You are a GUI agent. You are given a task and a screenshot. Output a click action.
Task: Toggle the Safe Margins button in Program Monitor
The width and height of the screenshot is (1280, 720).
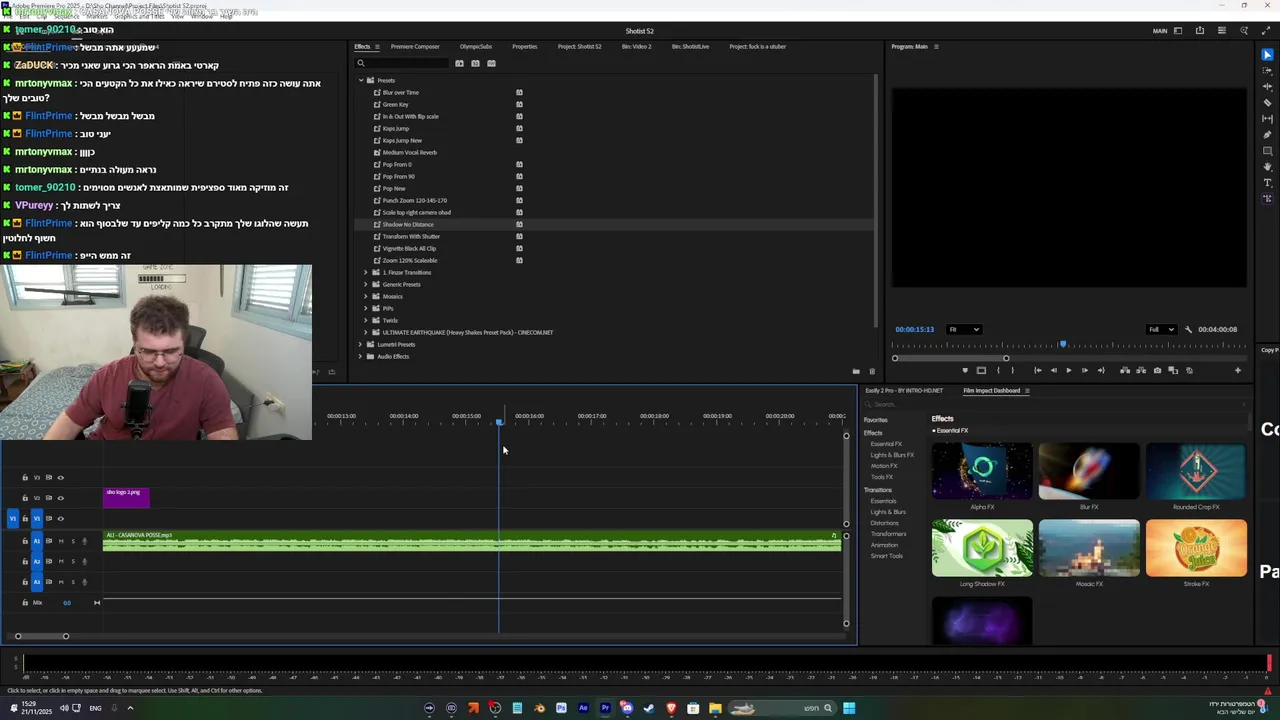click(981, 370)
